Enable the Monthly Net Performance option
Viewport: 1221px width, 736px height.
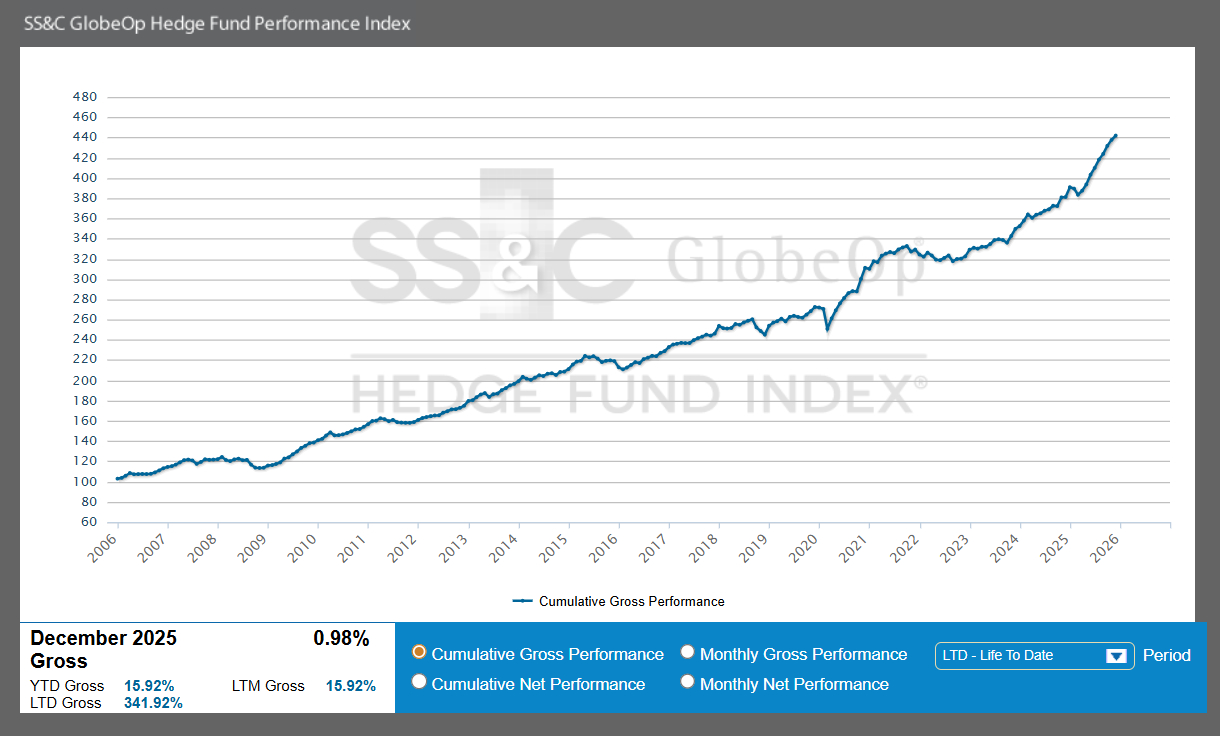(687, 683)
